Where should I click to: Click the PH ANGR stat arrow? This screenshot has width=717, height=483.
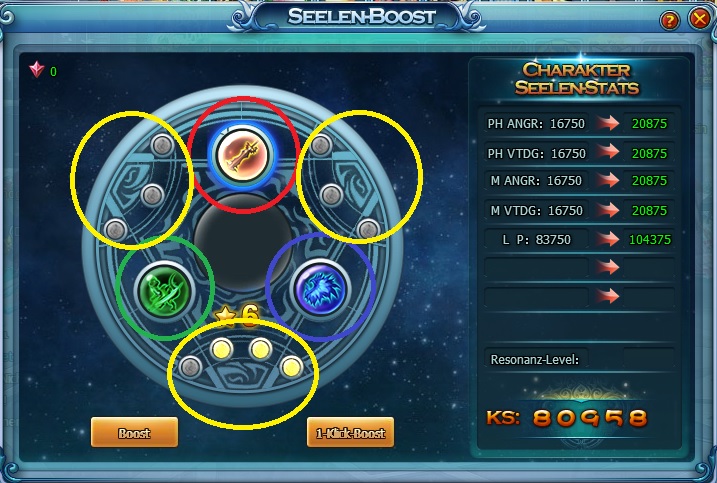click(x=607, y=123)
